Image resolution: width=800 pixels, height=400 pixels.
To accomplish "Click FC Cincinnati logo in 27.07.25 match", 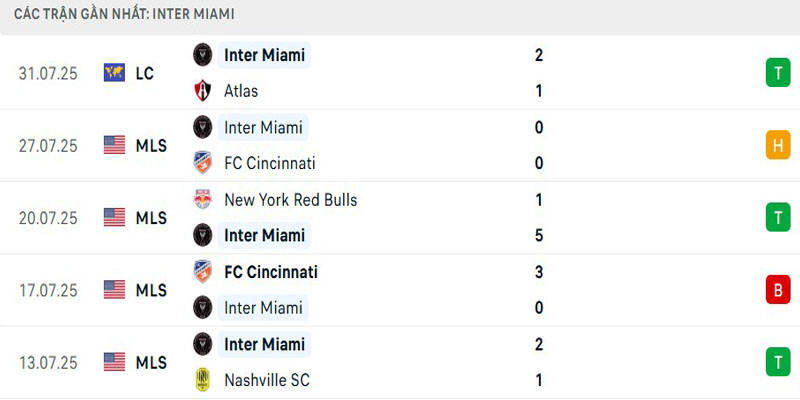I will [x=203, y=163].
